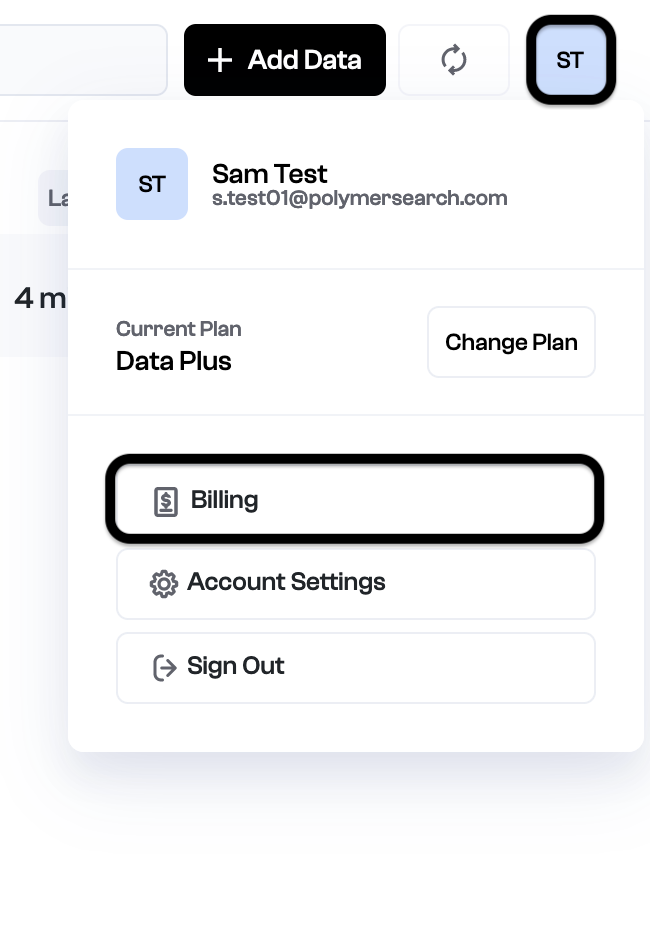
Task: Click the circular refresh sync icon
Action: pos(454,60)
